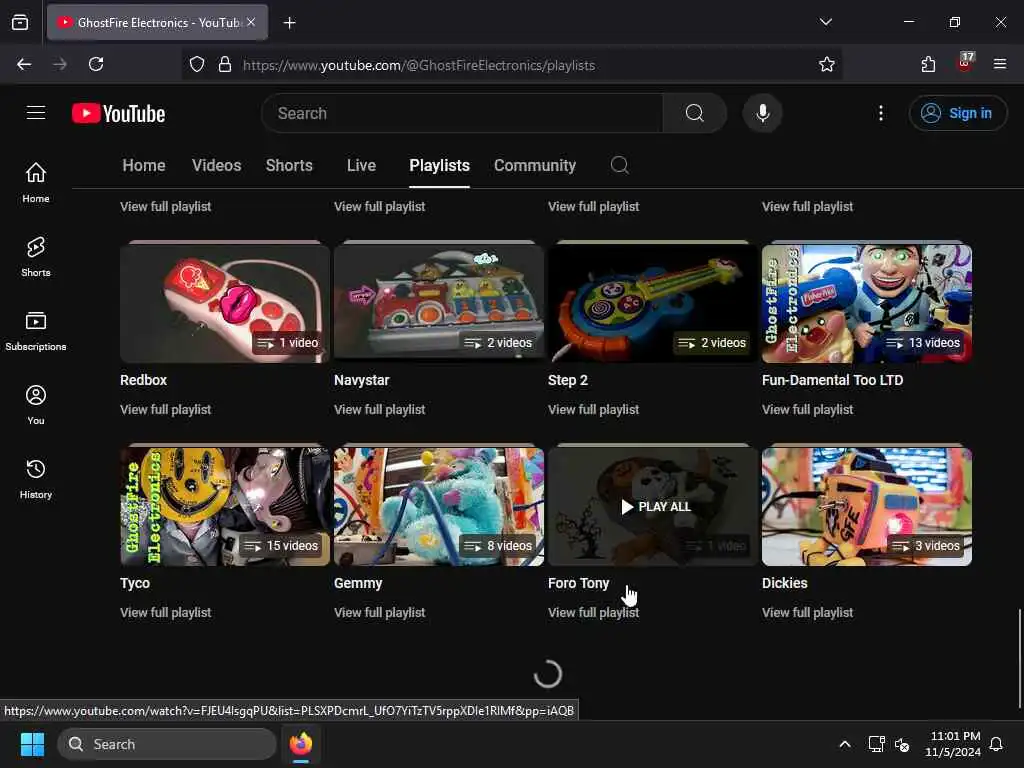Open the Firefox extensions puzzle icon
The image size is (1024, 768).
[x=928, y=64]
